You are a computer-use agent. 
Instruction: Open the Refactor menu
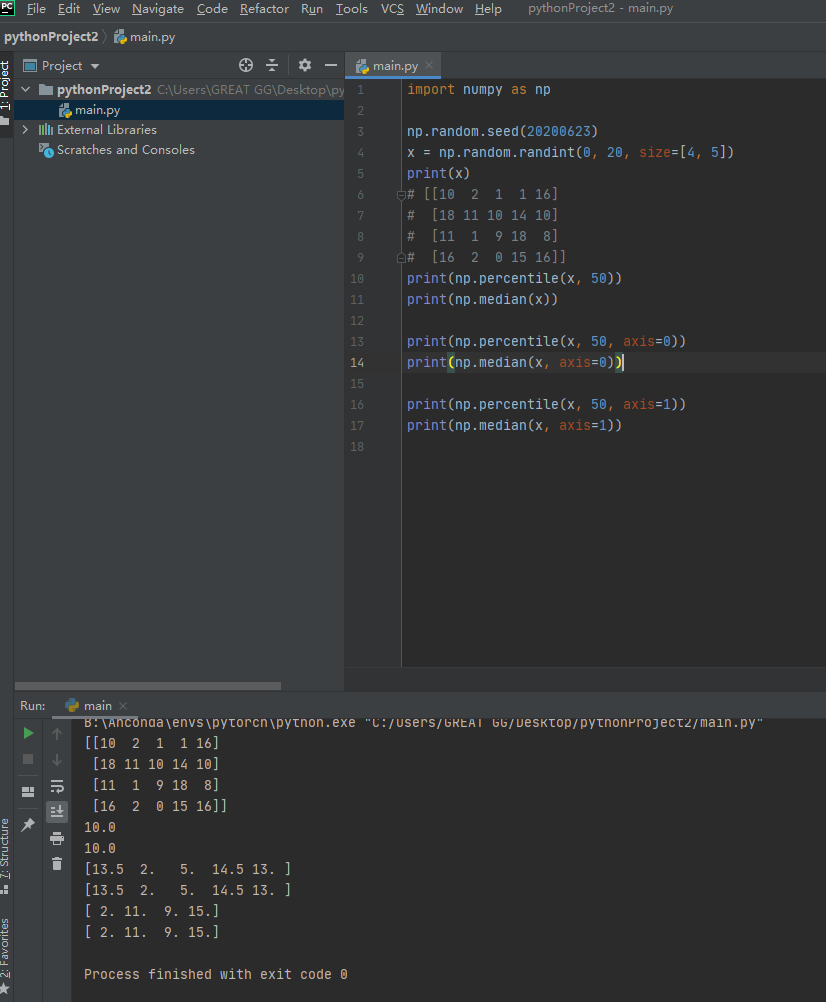click(x=264, y=9)
